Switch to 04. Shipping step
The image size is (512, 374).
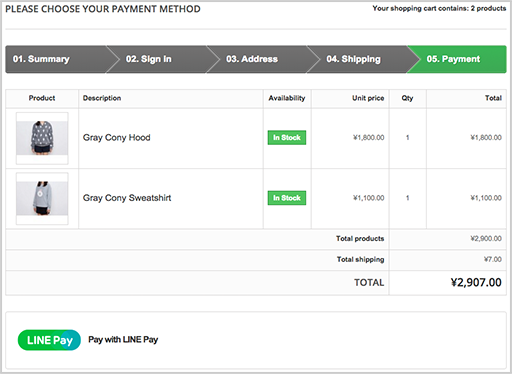353,59
